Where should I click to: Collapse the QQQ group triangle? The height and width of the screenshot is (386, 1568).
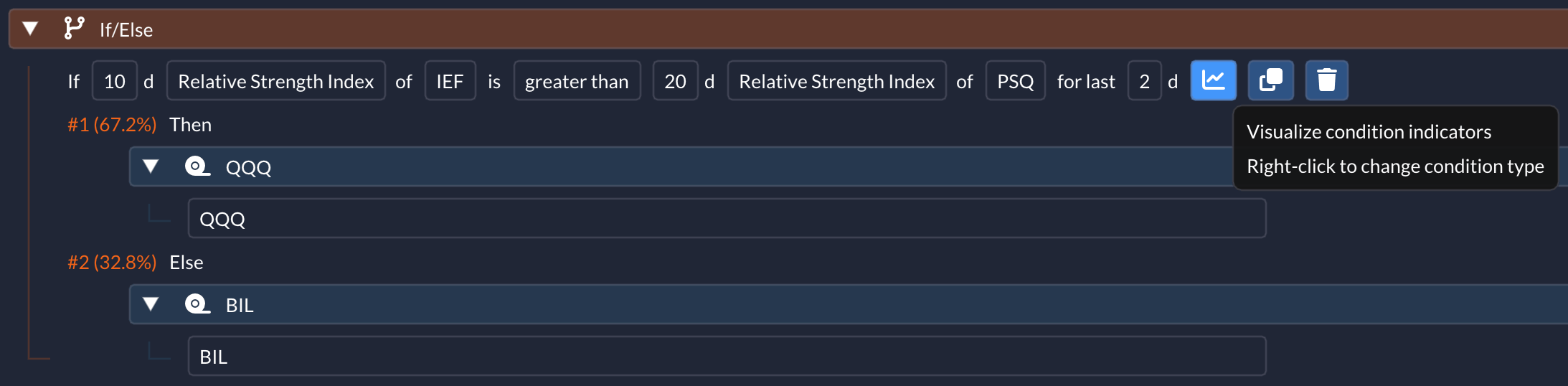pyautogui.click(x=151, y=166)
